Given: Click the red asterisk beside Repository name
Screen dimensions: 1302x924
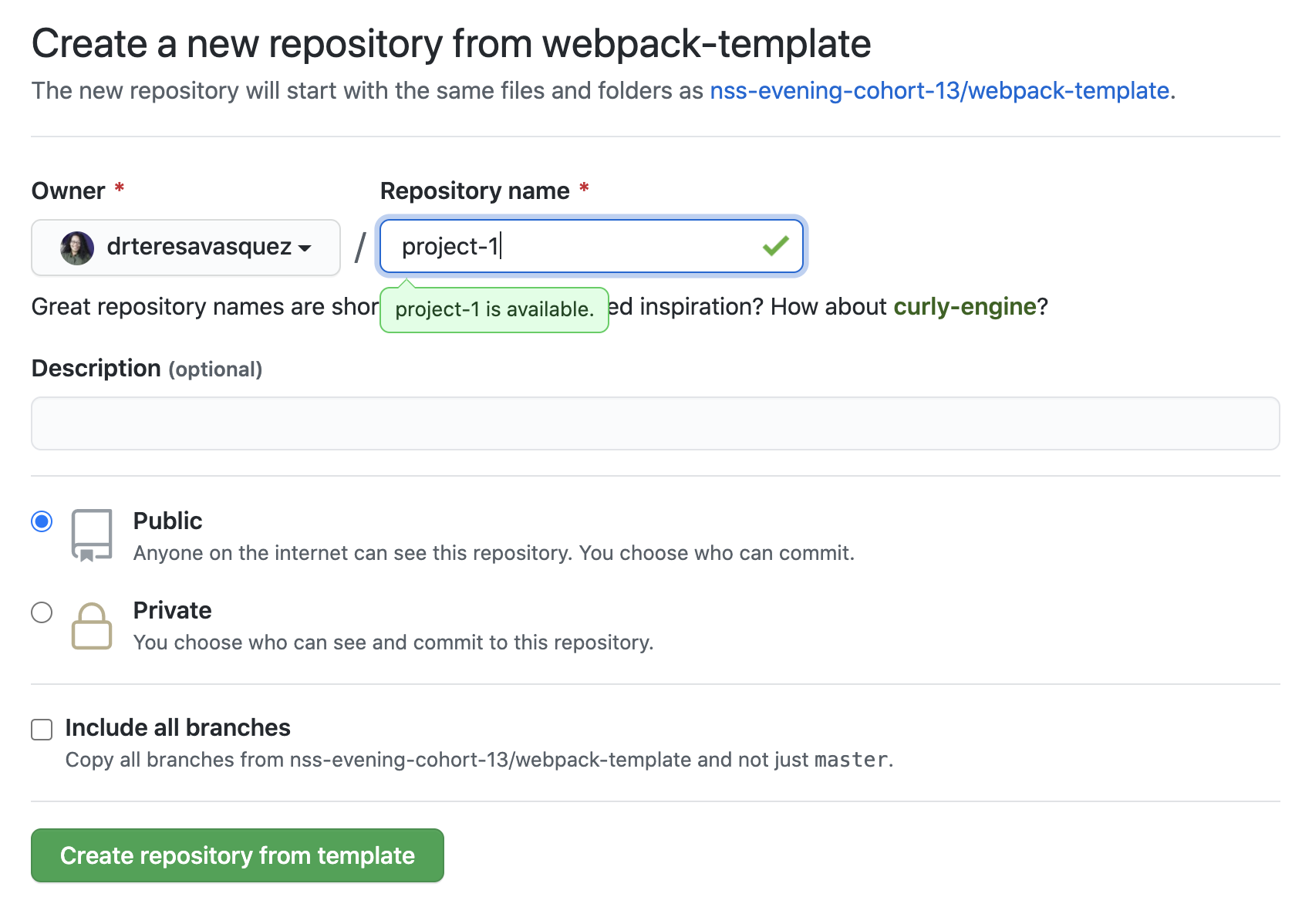Looking at the screenshot, I should click(584, 187).
